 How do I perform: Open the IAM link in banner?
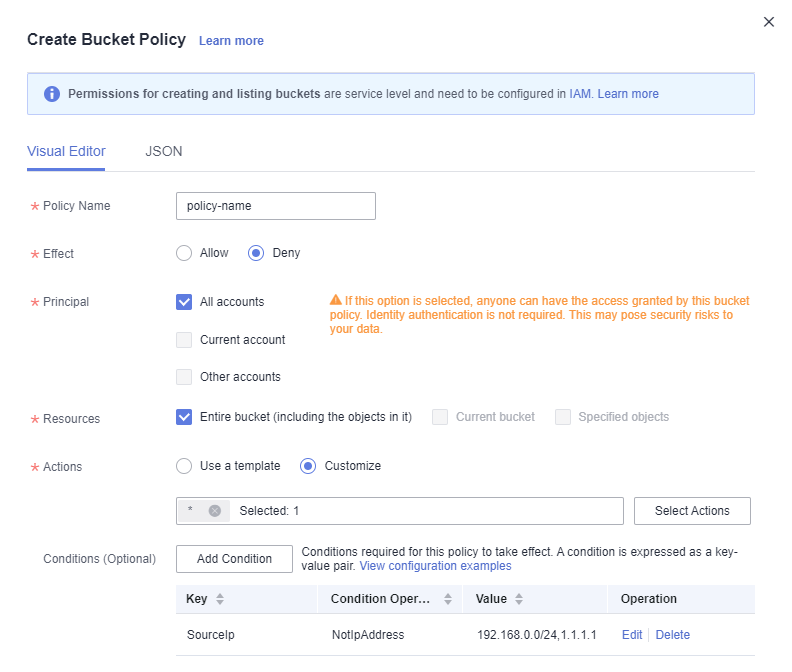[x=580, y=94]
